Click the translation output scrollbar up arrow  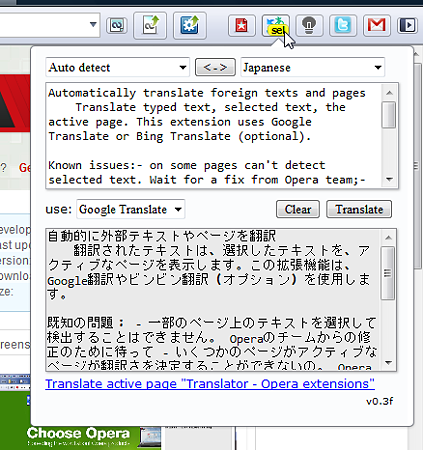tap(388, 238)
